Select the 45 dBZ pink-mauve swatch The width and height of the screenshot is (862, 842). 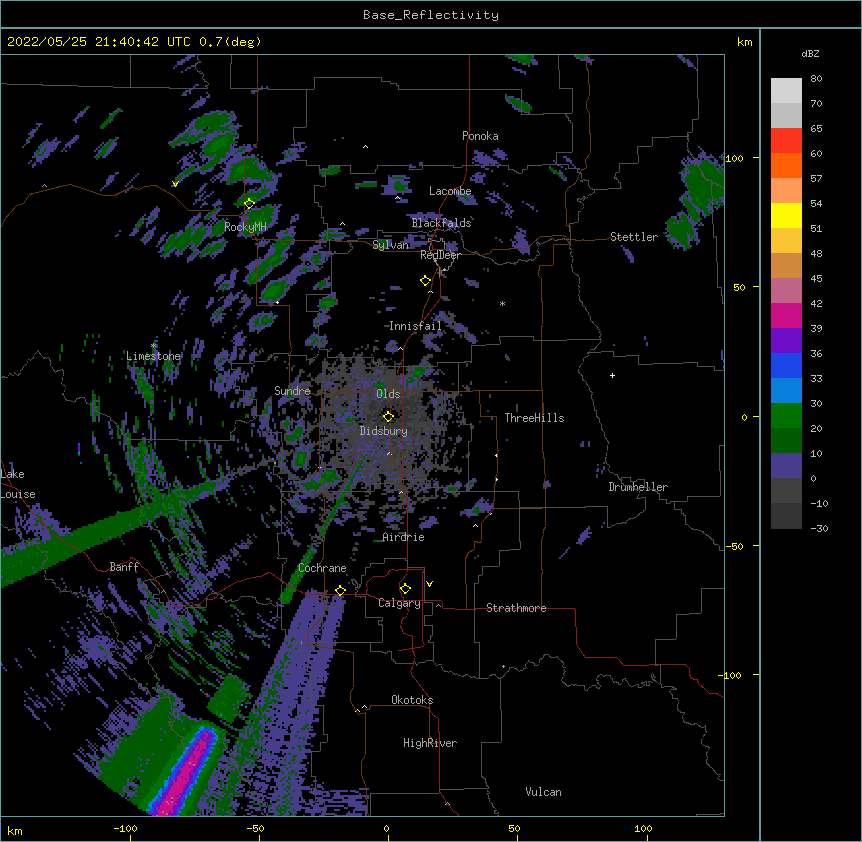[x=786, y=291]
